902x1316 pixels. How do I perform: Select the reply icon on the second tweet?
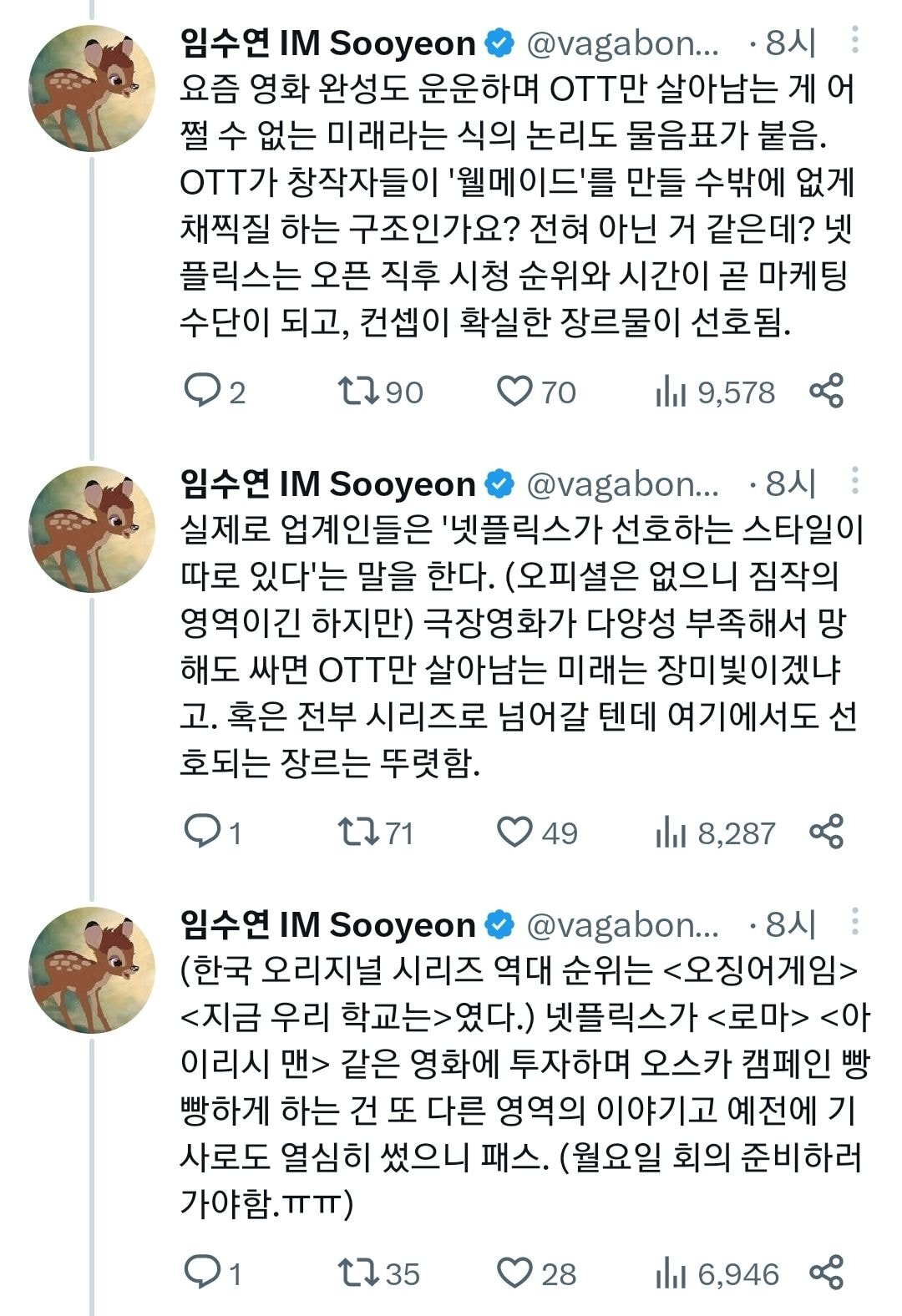[x=202, y=831]
